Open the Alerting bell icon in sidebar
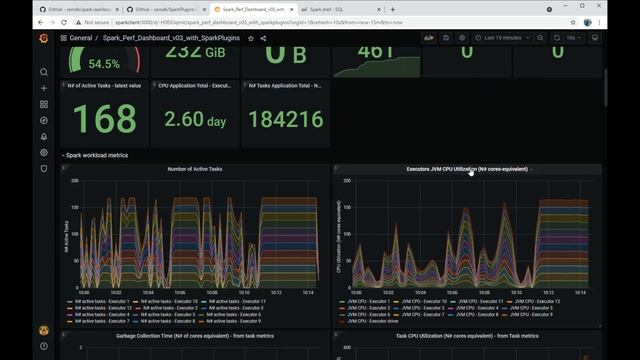The height and width of the screenshot is (360, 640). tap(44, 136)
